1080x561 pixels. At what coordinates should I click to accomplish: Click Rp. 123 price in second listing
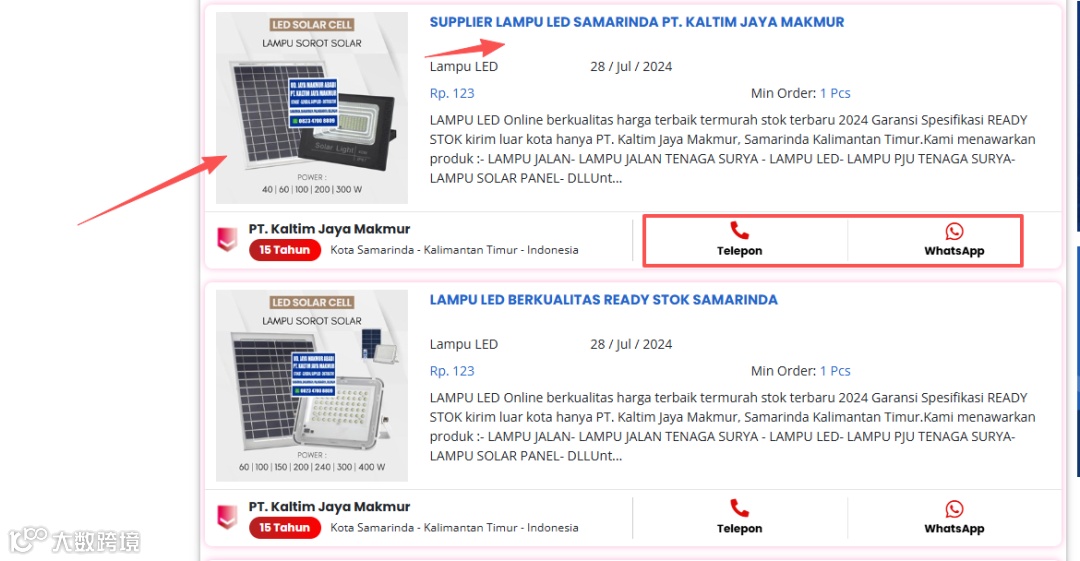[452, 371]
